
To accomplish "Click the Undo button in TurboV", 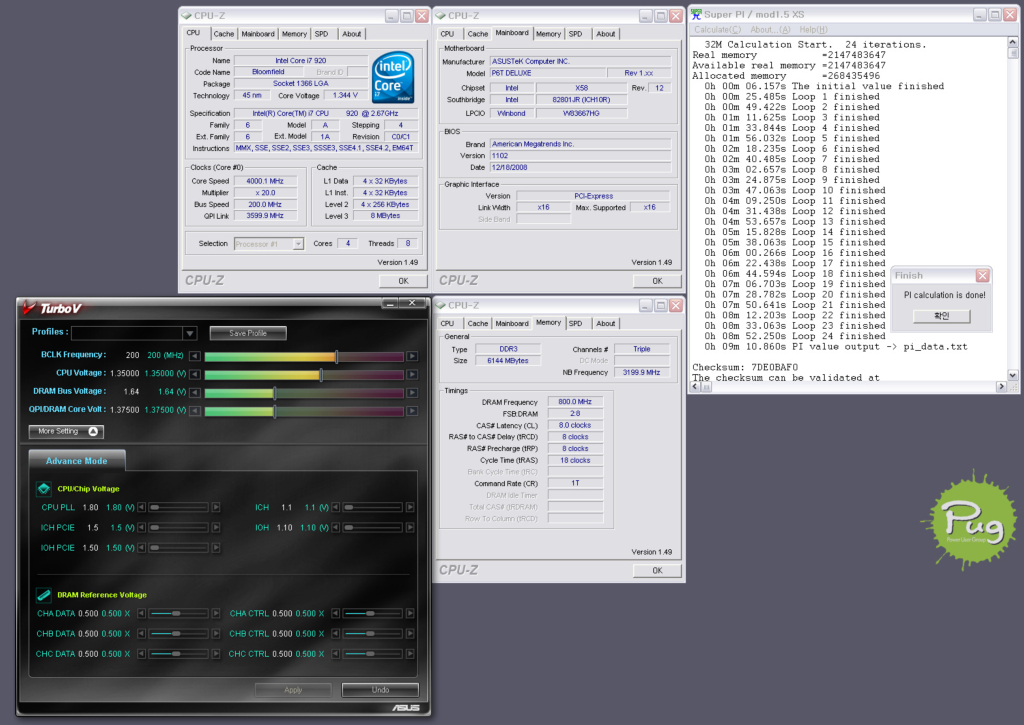I will point(380,690).
